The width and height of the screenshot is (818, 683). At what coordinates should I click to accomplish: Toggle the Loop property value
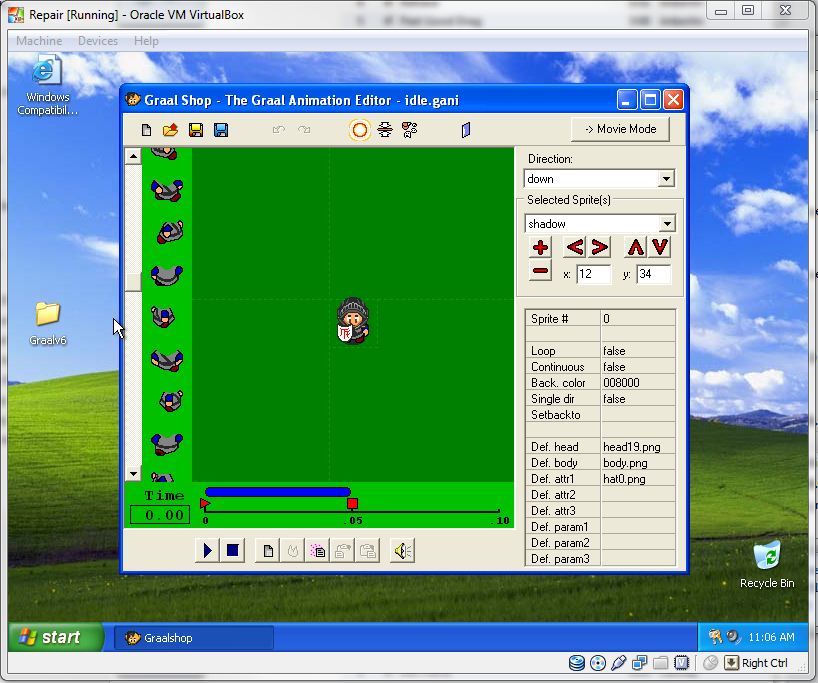click(x=637, y=351)
